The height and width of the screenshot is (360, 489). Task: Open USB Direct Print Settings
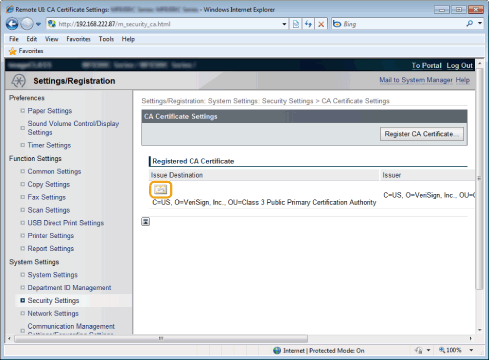66,223
